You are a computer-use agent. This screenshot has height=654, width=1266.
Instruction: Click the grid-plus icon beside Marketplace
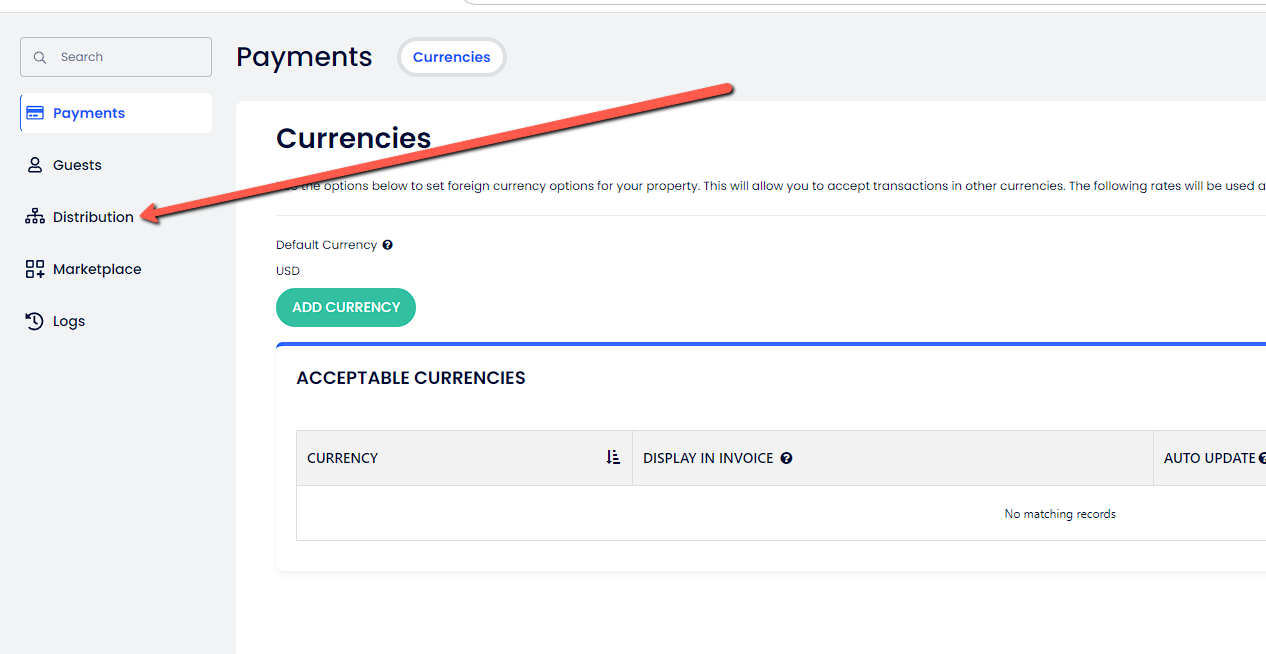[35, 269]
